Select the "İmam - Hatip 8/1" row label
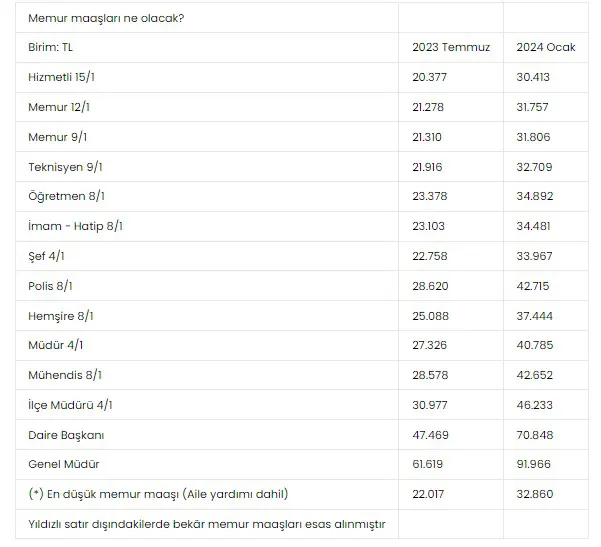The image size is (601, 547). [76, 226]
